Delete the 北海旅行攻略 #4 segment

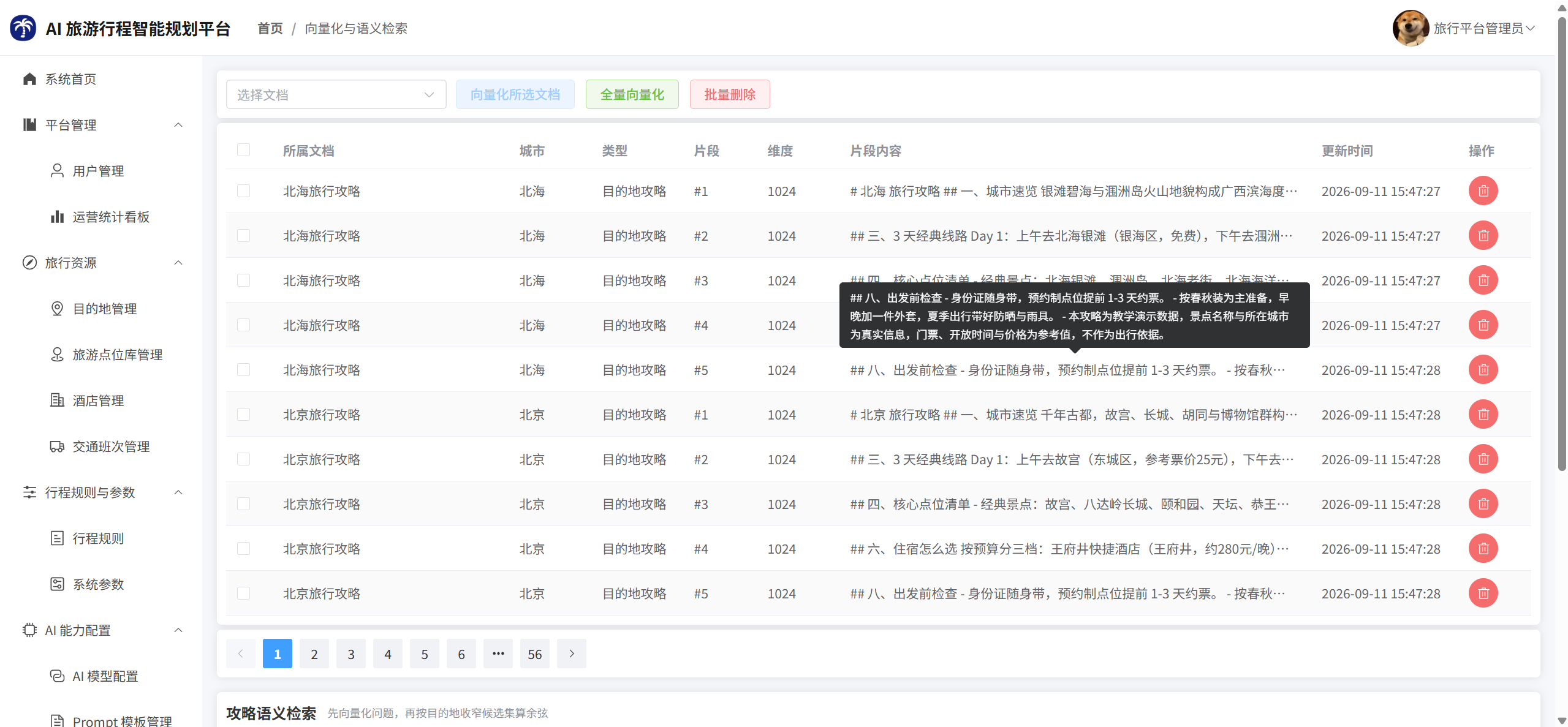coord(1483,325)
